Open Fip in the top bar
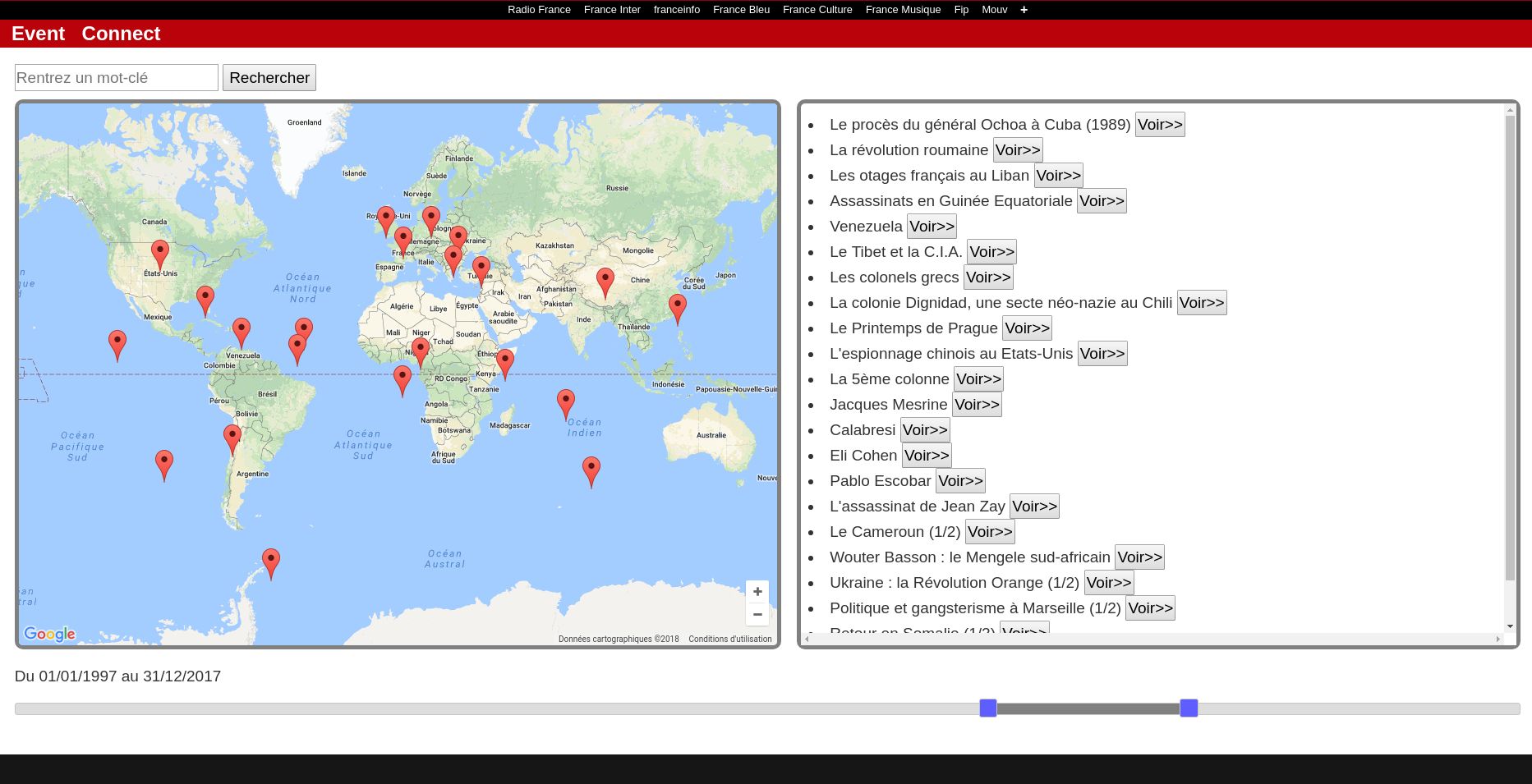Viewport: 1532px width, 784px height. 961,10
